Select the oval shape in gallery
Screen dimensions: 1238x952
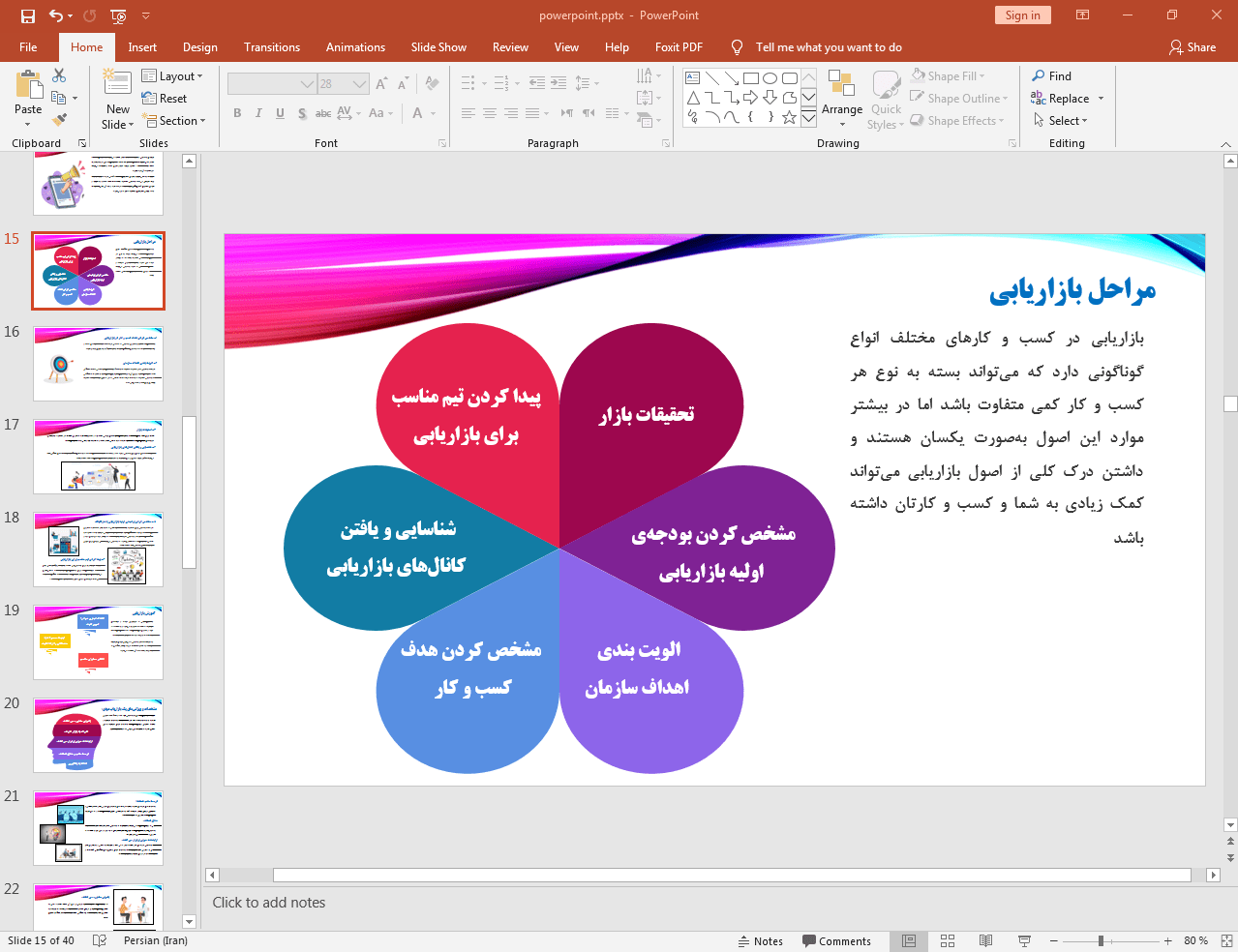coord(770,78)
